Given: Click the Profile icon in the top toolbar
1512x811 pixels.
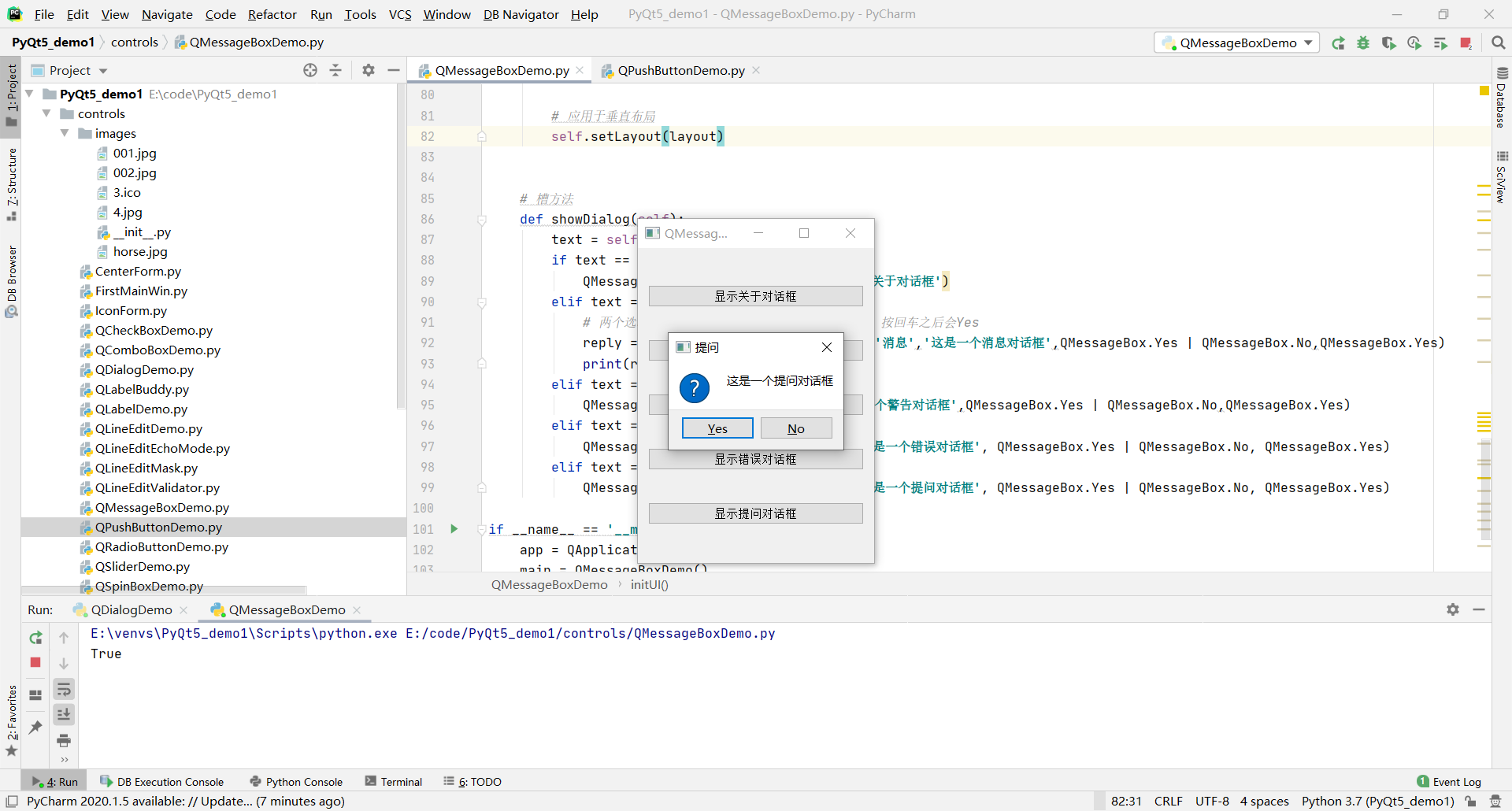Looking at the screenshot, I should [1414, 43].
